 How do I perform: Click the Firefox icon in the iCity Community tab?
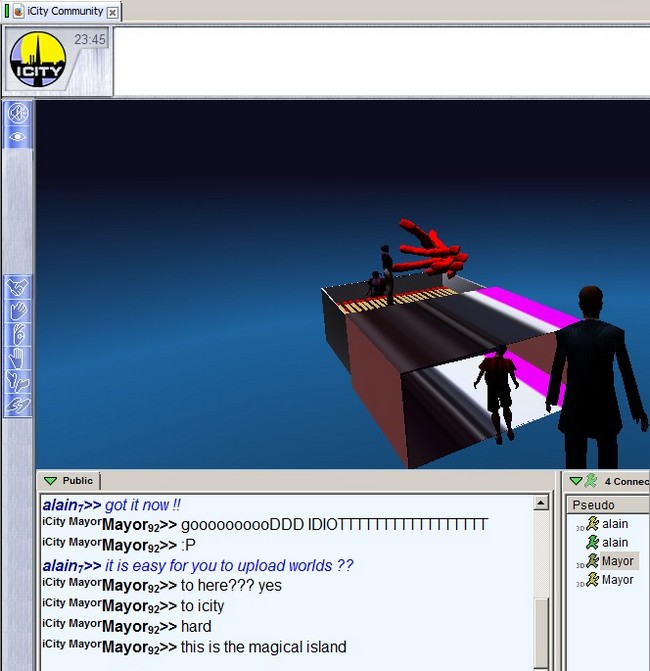tap(18, 11)
